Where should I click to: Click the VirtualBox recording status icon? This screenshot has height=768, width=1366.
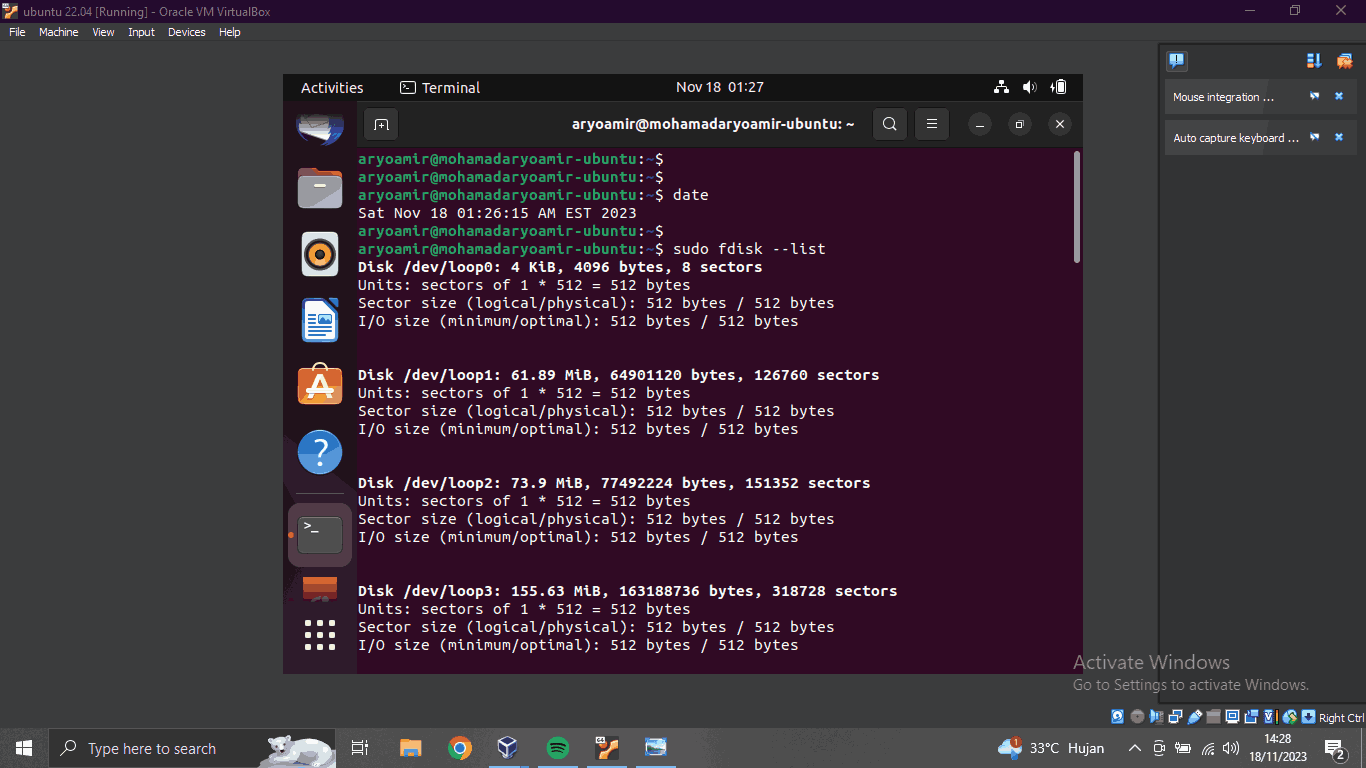tap(1251, 717)
